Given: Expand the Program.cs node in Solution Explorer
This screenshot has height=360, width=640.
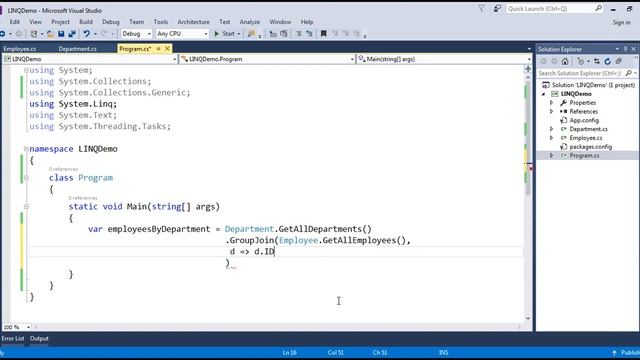Looking at the screenshot, I should point(551,156).
